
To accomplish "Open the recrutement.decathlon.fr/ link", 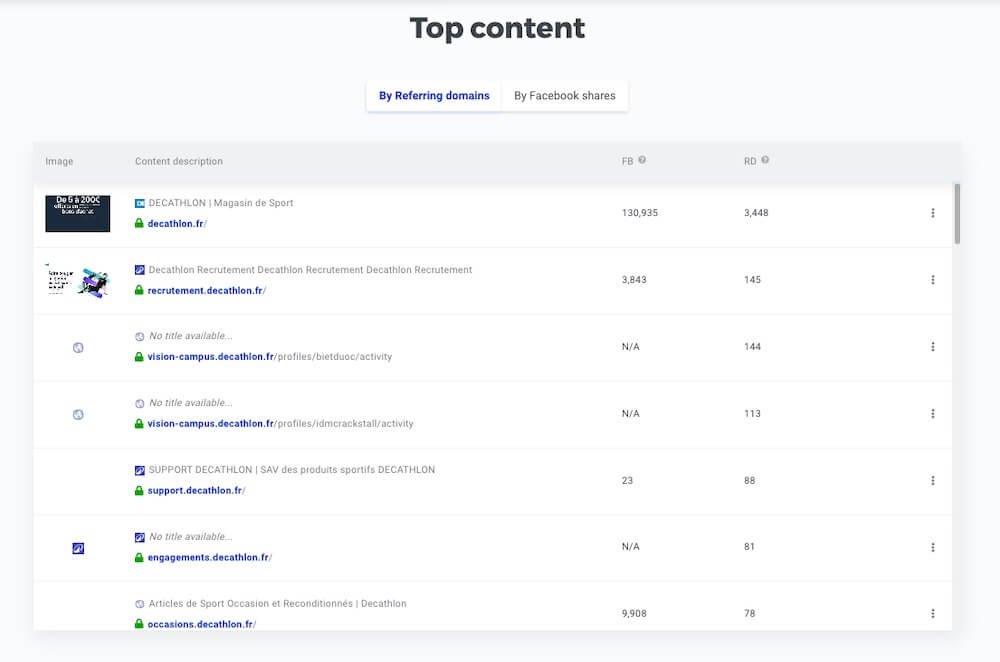I will 207,291.
